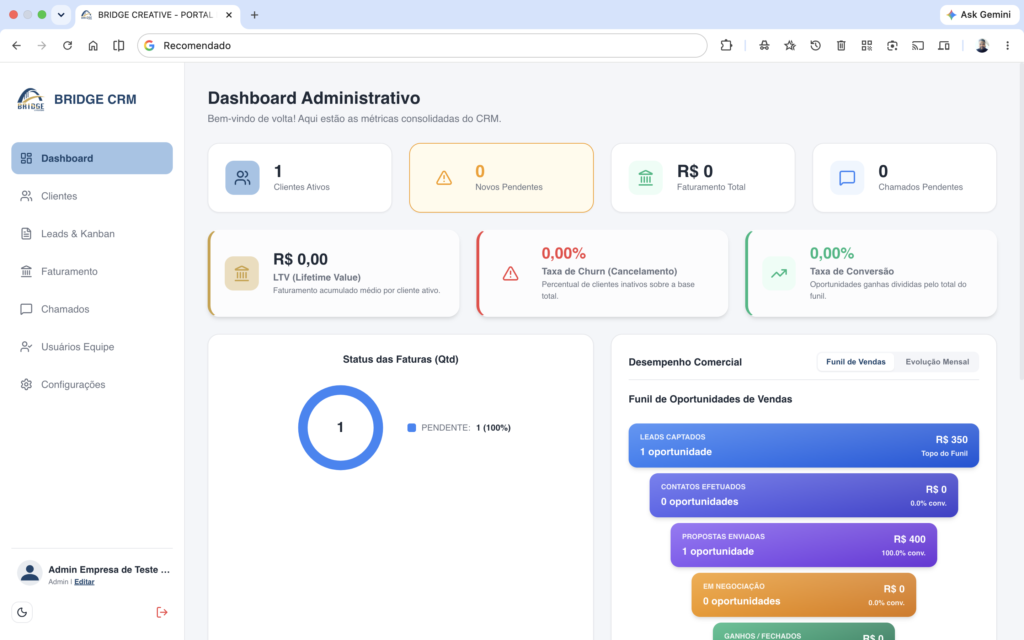Viewport: 1024px width, 640px height.
Task: Click the Novos Pendentes card
Action: [502, 178]
